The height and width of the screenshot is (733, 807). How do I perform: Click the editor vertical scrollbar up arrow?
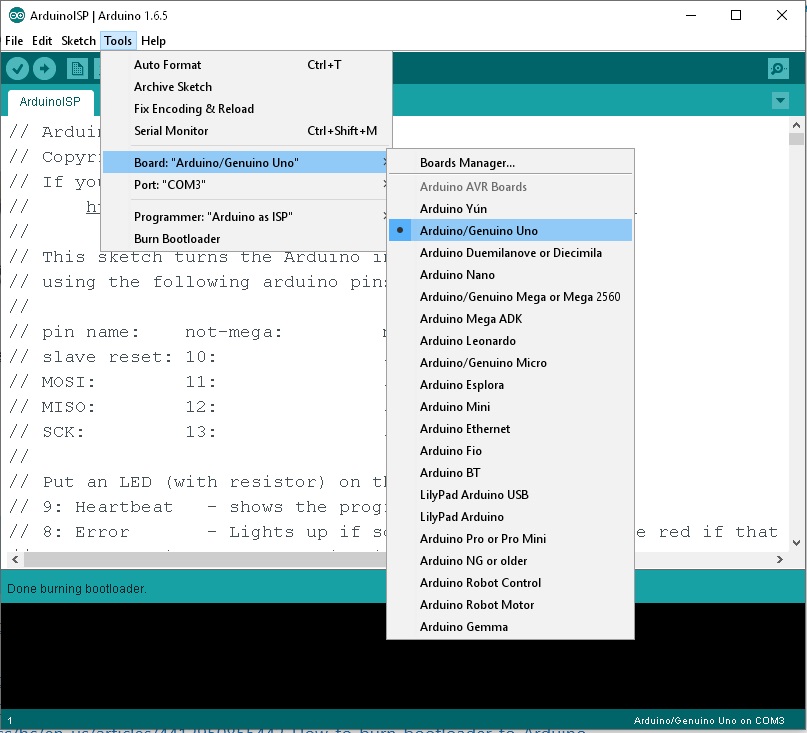click(796, 125)
